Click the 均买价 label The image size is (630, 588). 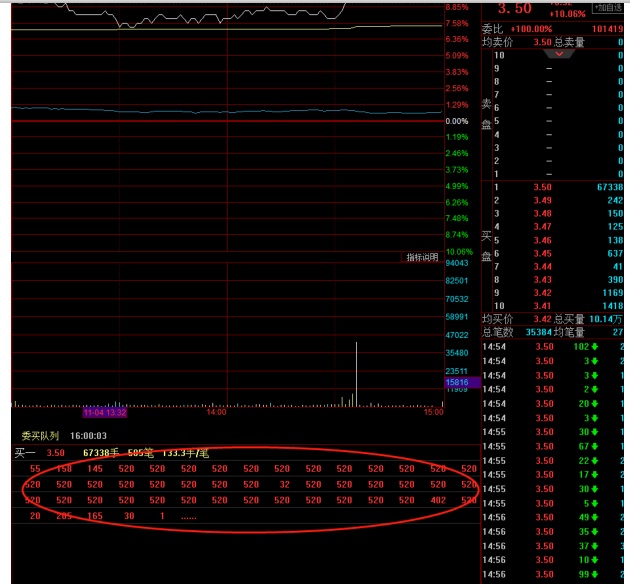click(497, 320)
